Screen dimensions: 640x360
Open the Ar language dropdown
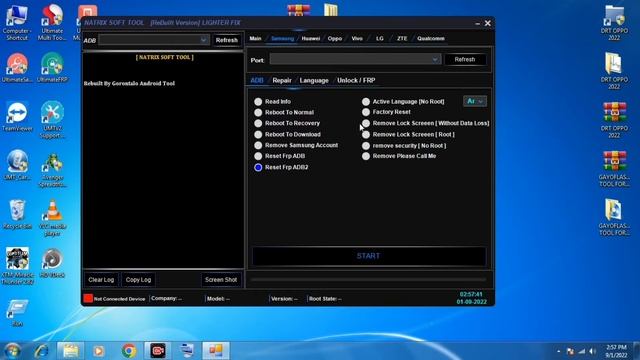pos(475,101)
